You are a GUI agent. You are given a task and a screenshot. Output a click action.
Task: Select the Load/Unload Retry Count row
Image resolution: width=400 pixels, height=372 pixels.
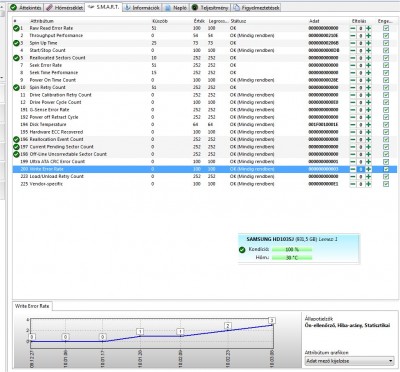pyautogui.click(x=205, y=176)
